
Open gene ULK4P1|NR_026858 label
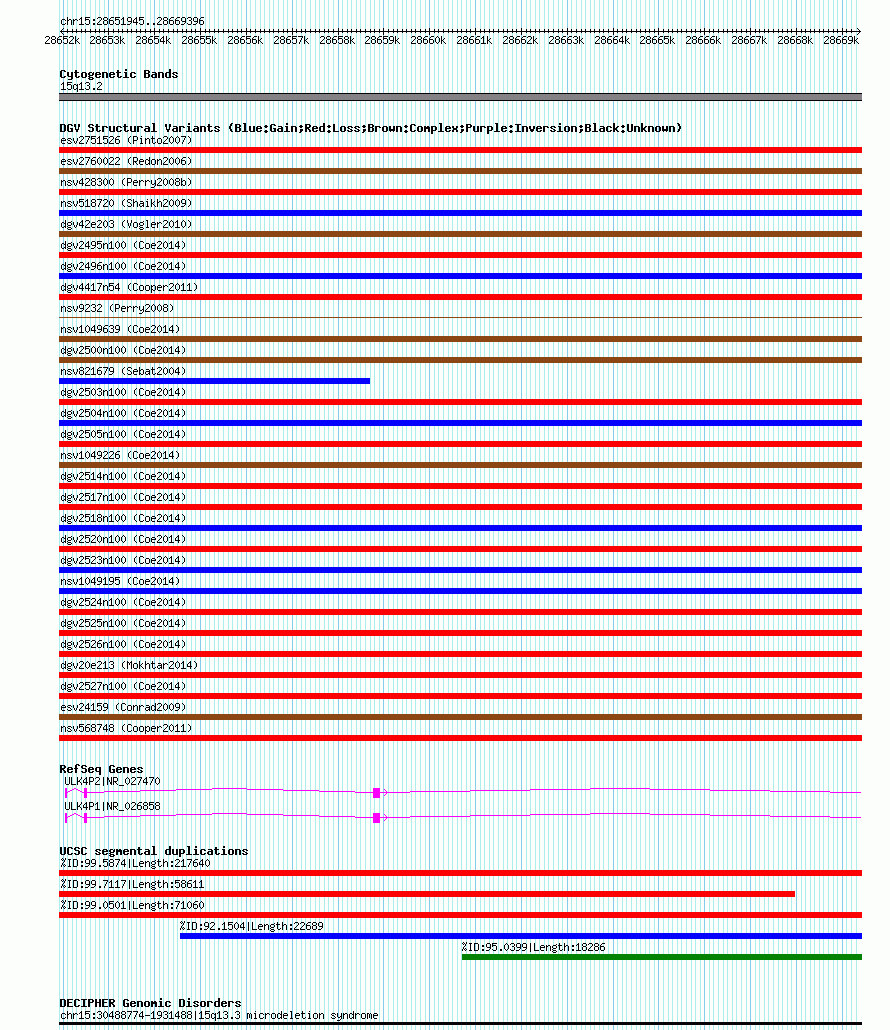112,807
